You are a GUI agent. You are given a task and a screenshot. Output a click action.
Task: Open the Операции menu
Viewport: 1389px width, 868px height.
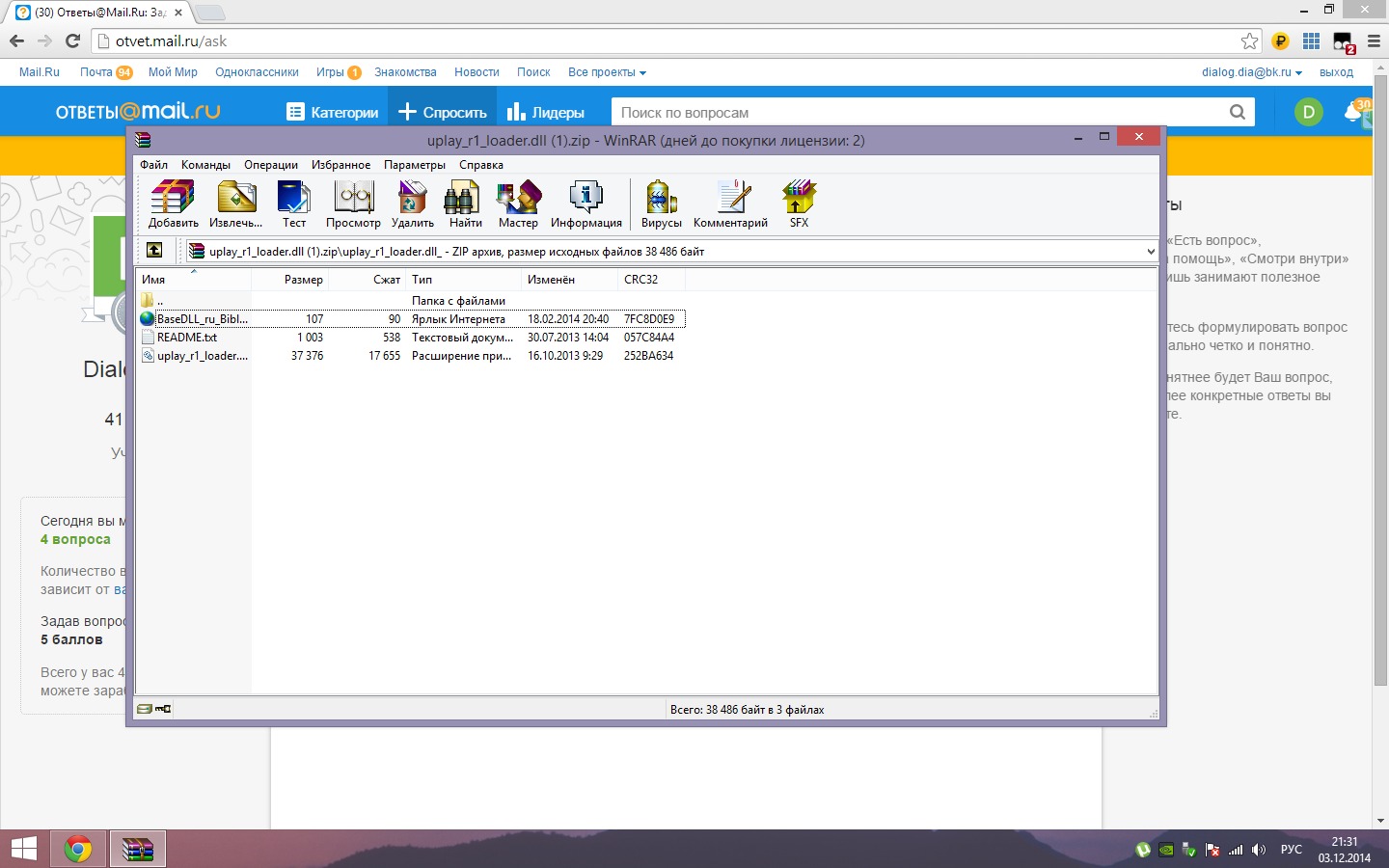click(x=271, y=165)
